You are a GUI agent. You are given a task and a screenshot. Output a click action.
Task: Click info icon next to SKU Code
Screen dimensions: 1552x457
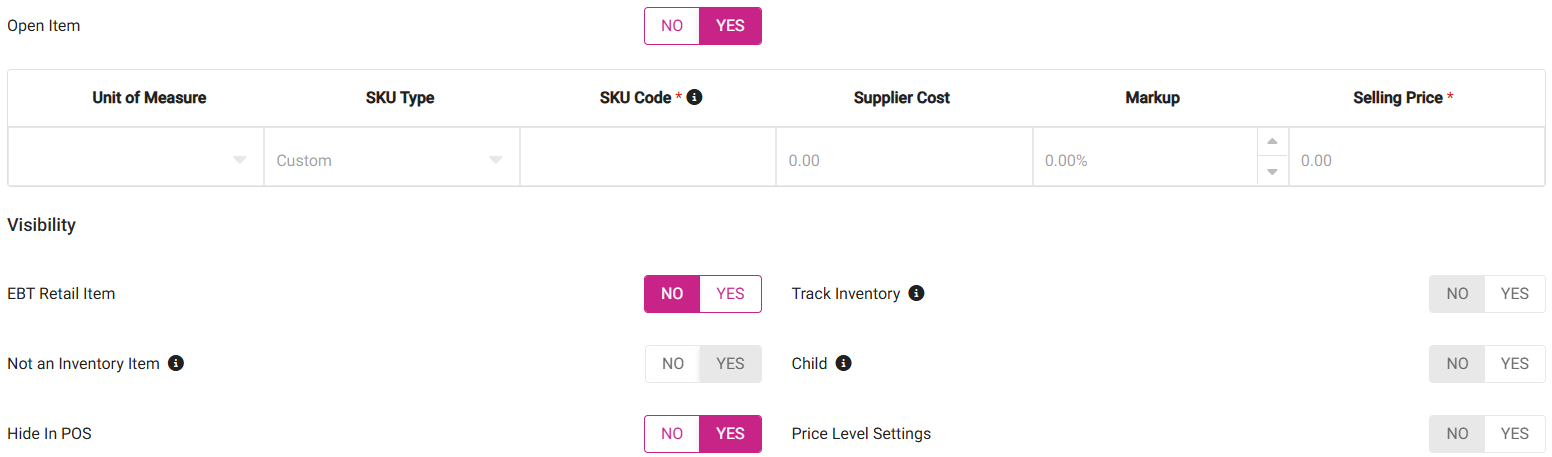pyautogui.click(x=695, y=98)
